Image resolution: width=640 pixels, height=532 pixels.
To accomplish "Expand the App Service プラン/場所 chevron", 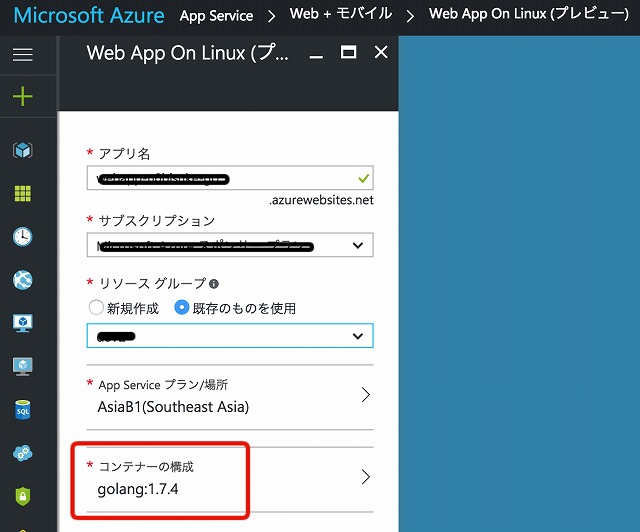I will (x=365, y=395).
